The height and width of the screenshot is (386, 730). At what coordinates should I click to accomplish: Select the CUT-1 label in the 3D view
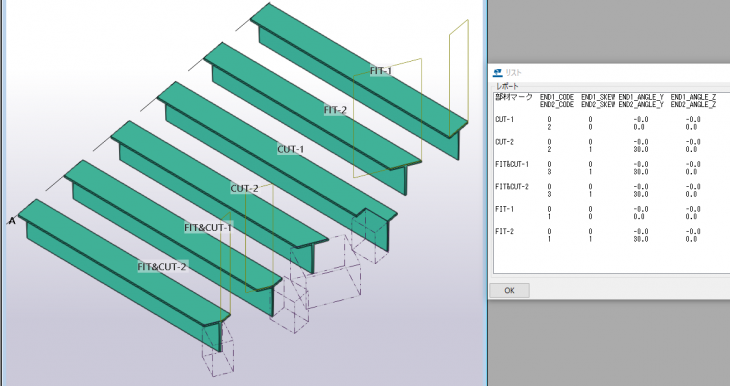point(291,149)
